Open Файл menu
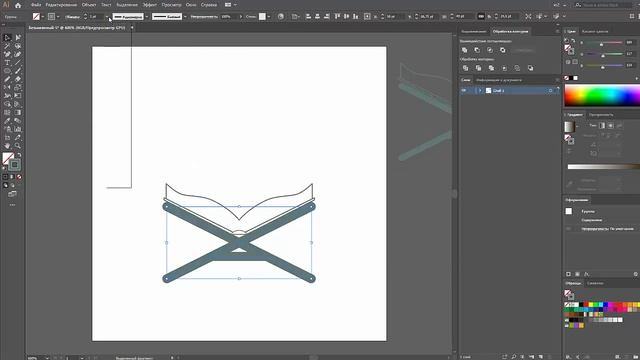The width and height of the screenshot is (640, 360). (x=36, y=5)
